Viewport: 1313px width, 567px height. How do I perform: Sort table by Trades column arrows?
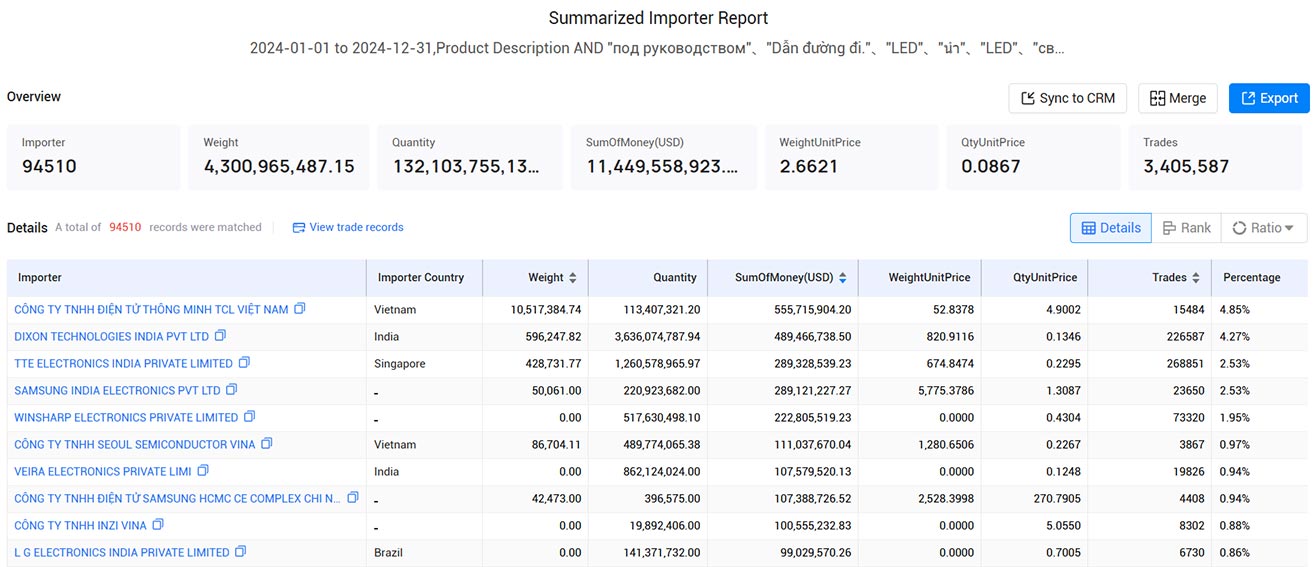tap(1196, 278)
